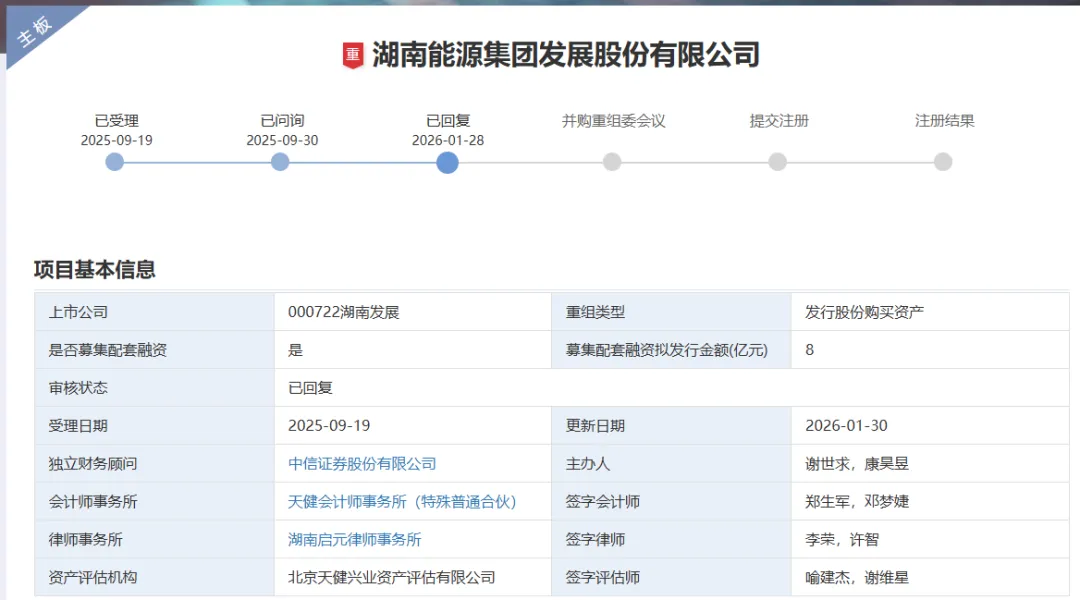Click the 签字律师 label
Viewport: 1080px width, 600px height.
[595, 539]
